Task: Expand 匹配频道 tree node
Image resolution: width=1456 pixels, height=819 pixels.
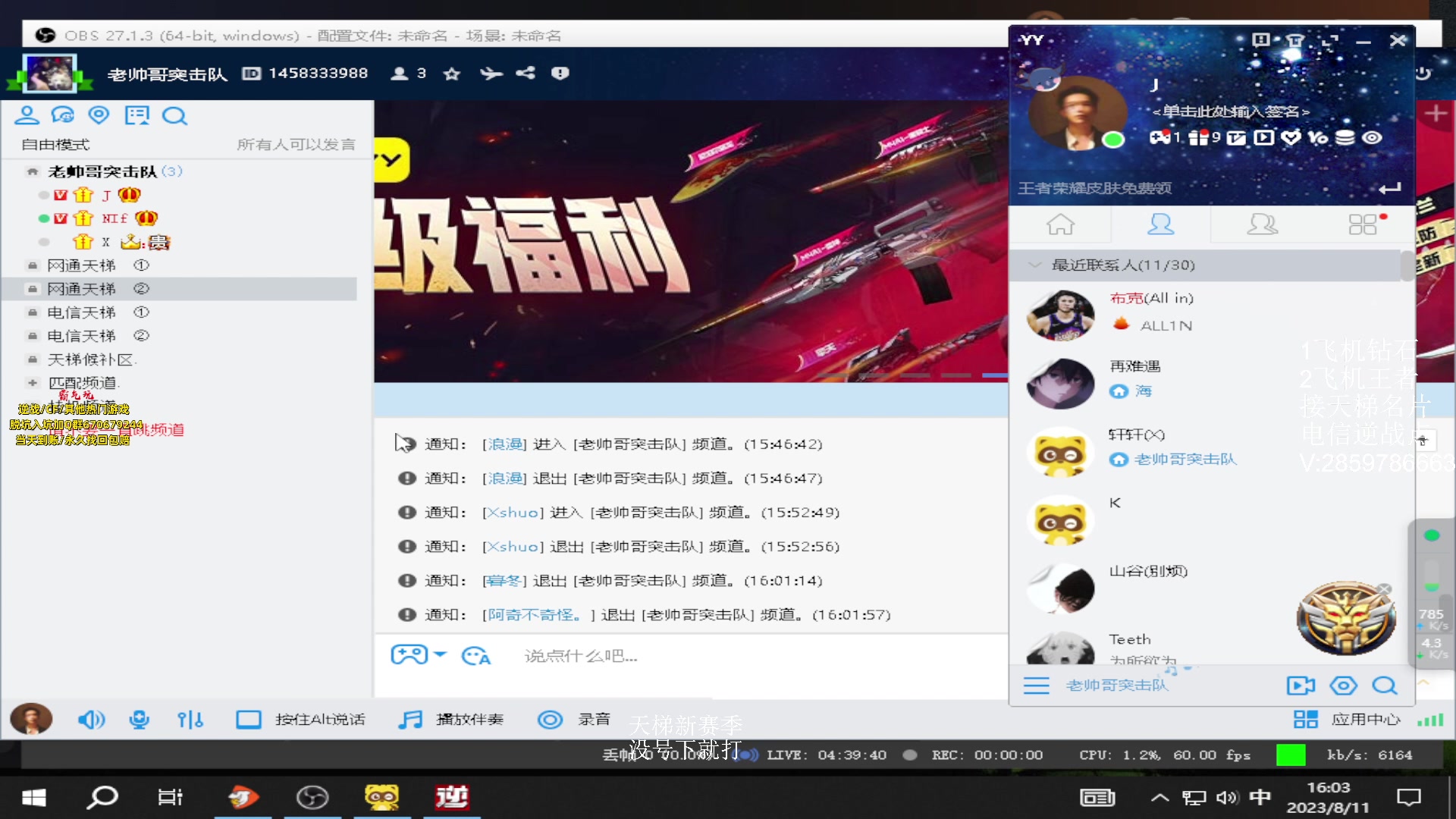Action: [32, 383]
